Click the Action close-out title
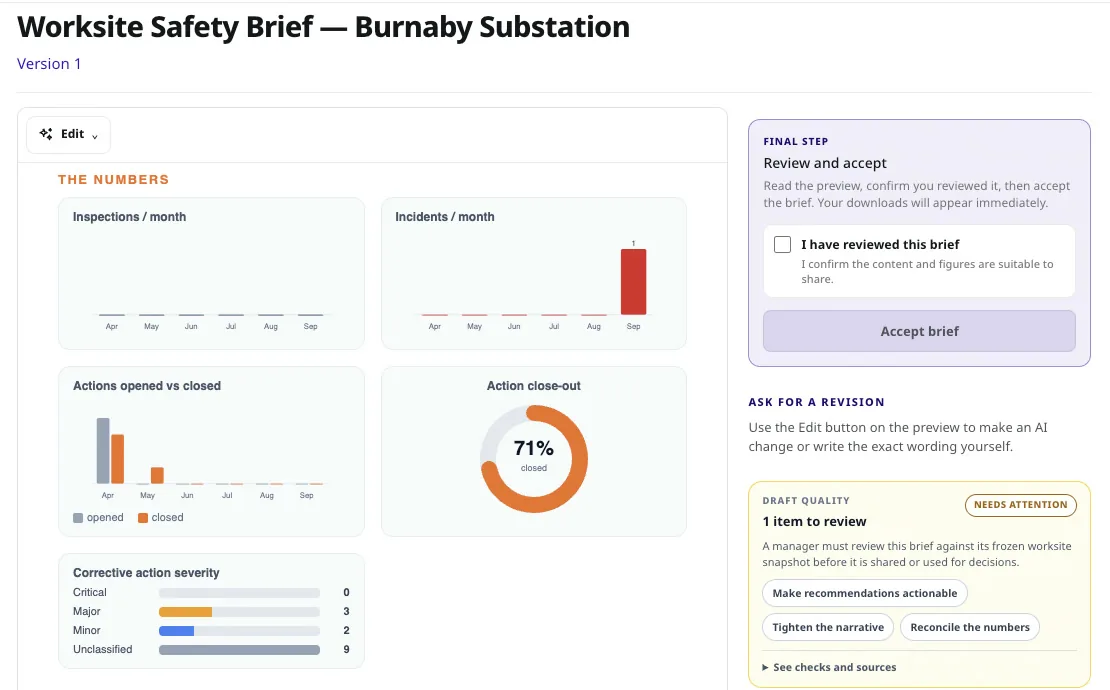 534,386
